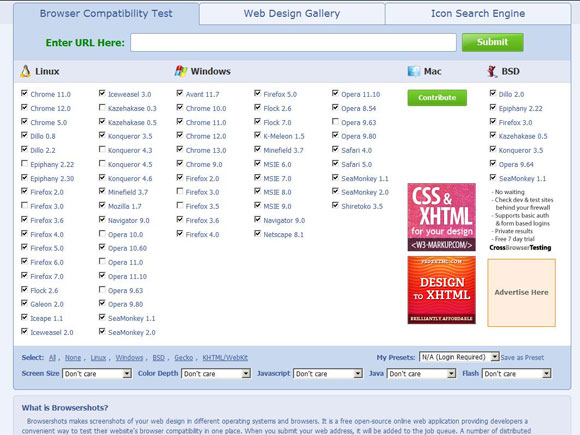Viewport: 580px width, 435px height.
Task: Check Linux Kazehakase 0.3 checkbox
Action: coord(102,107)
